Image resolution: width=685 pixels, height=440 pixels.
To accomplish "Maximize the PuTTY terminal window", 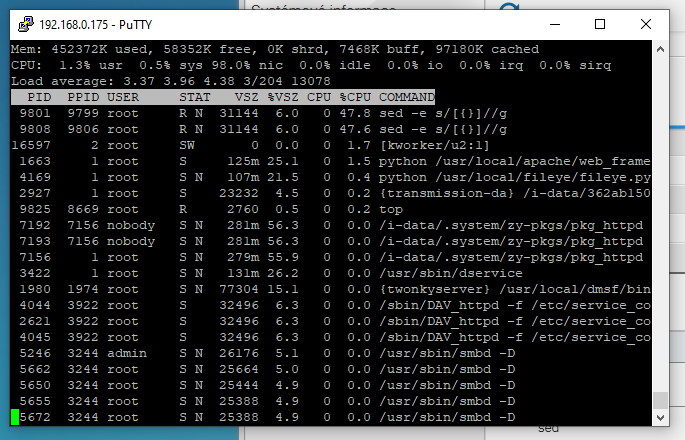I will point(600,23).
